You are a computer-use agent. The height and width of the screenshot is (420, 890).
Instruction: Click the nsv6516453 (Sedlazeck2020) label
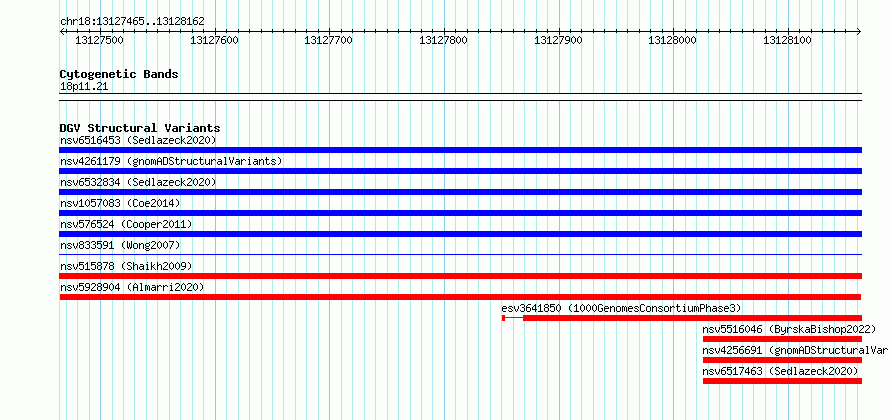138,140
